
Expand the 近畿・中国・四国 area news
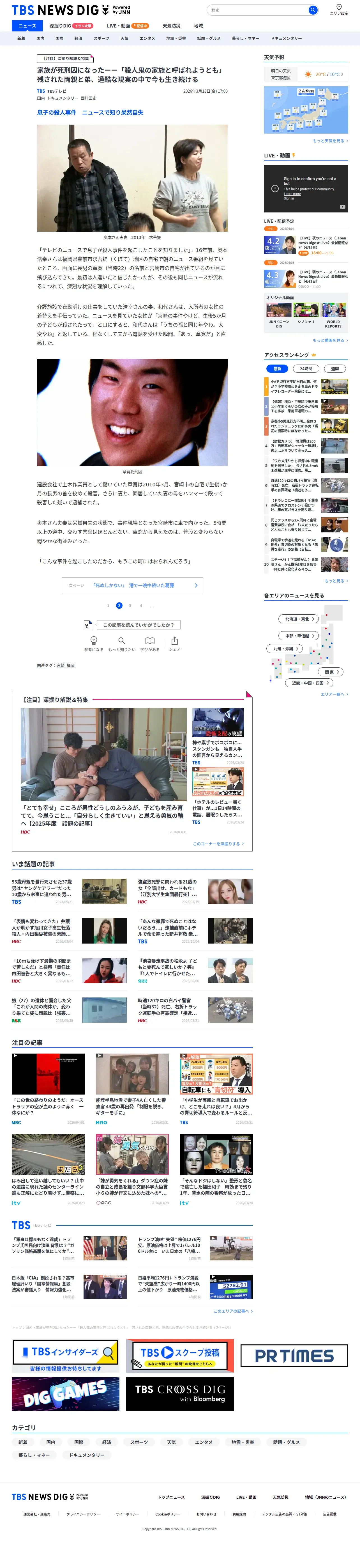[309, 683]
